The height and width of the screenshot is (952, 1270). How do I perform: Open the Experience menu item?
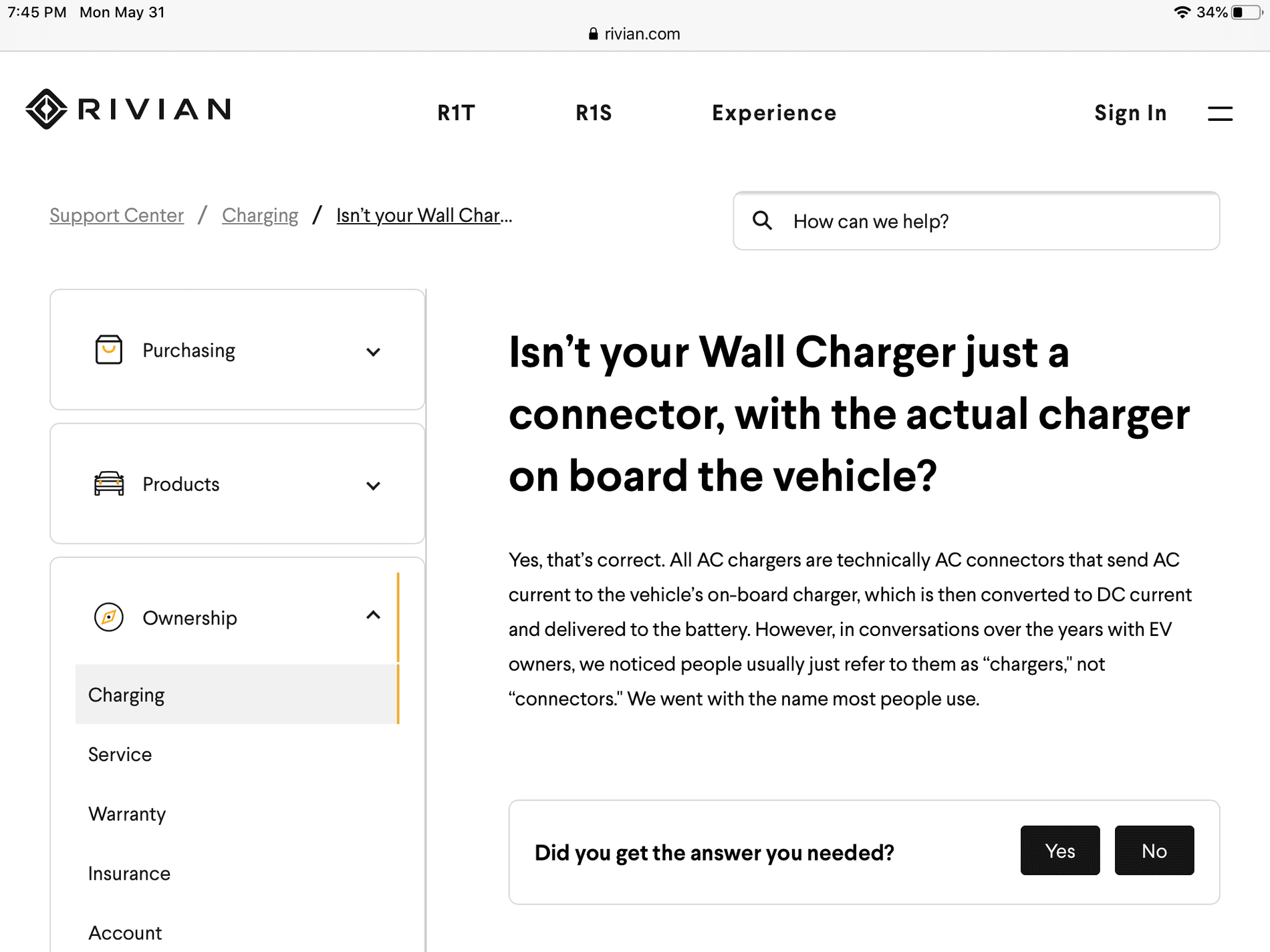tap(774, 113)
